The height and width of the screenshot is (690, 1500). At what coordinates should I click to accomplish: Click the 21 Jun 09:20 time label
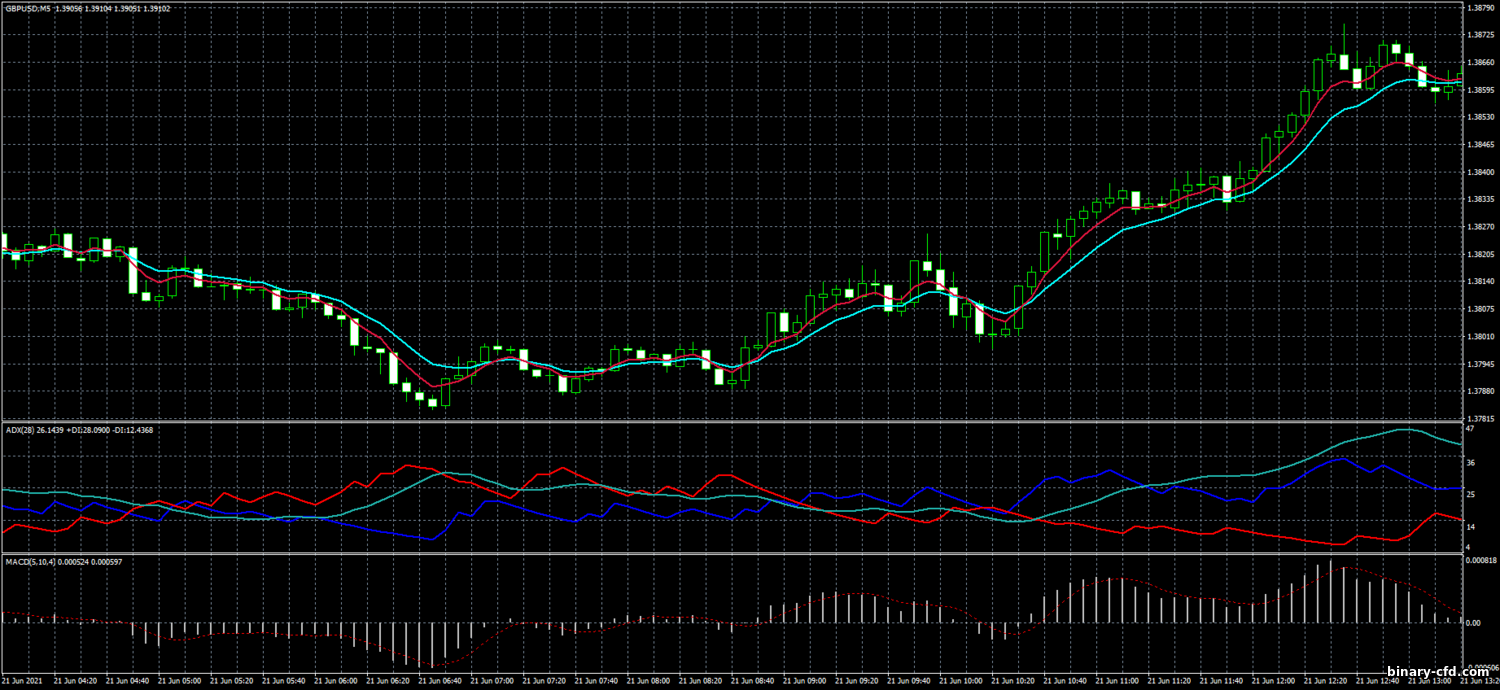(x=856, y=679)
